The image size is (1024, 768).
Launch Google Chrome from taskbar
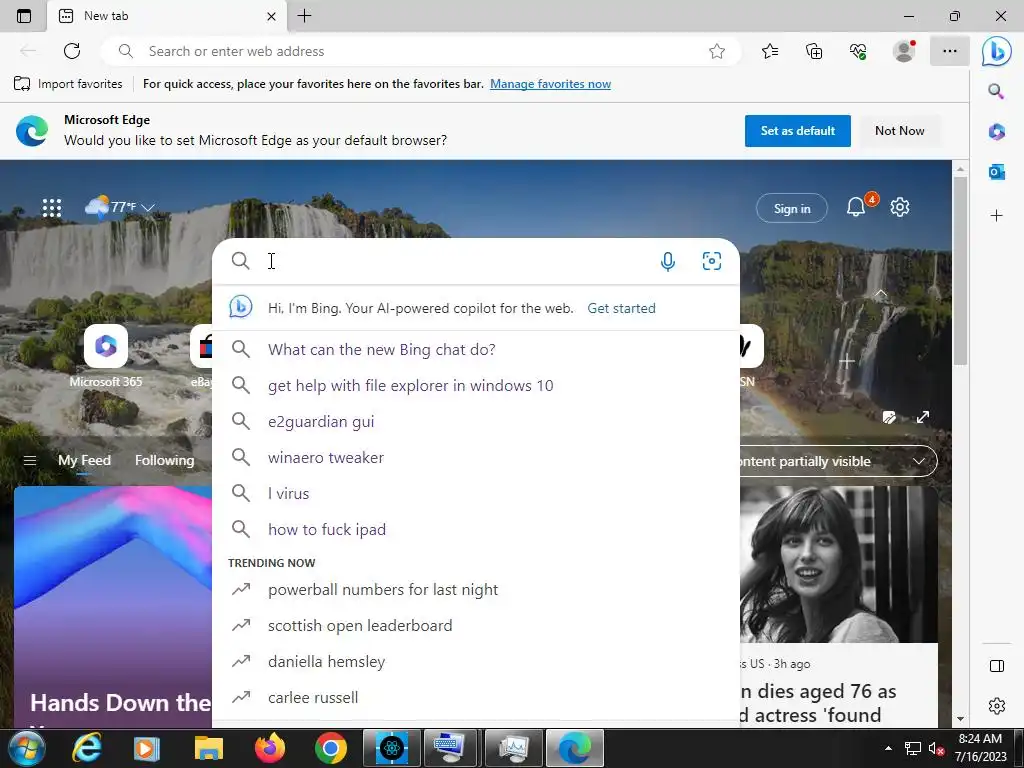coord(330,748)
